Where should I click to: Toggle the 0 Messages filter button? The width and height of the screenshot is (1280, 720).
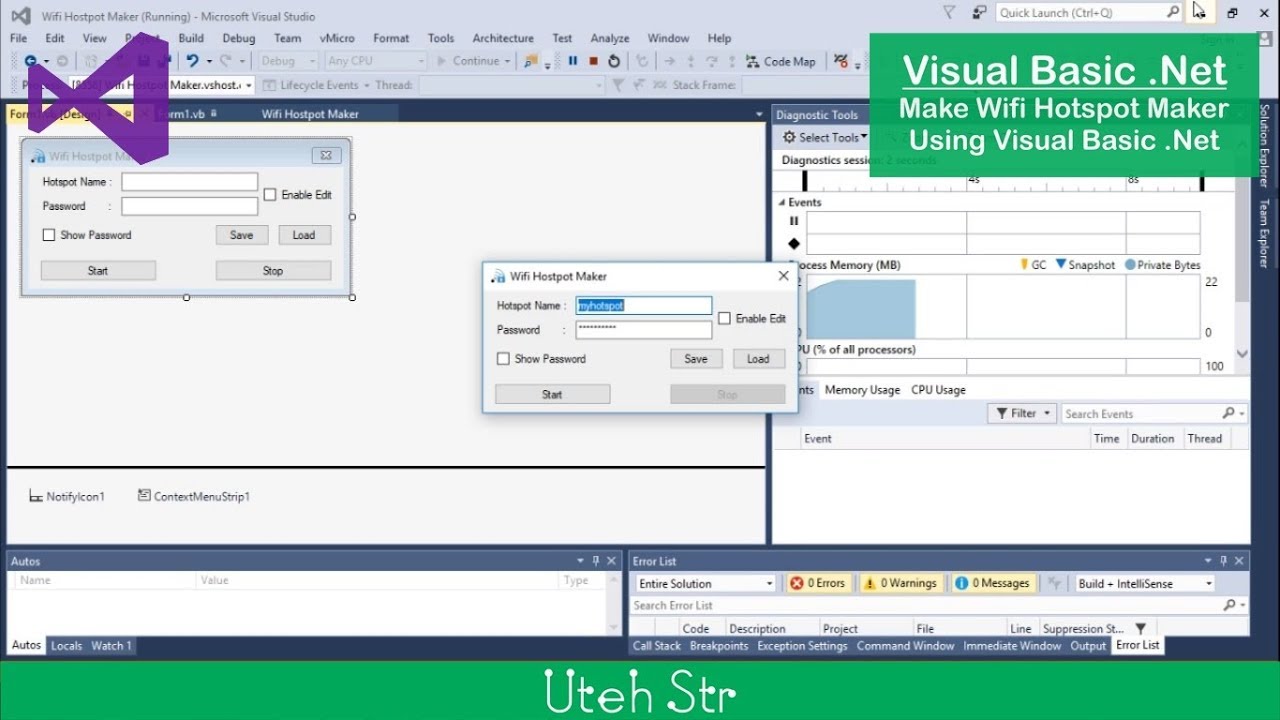992,583
